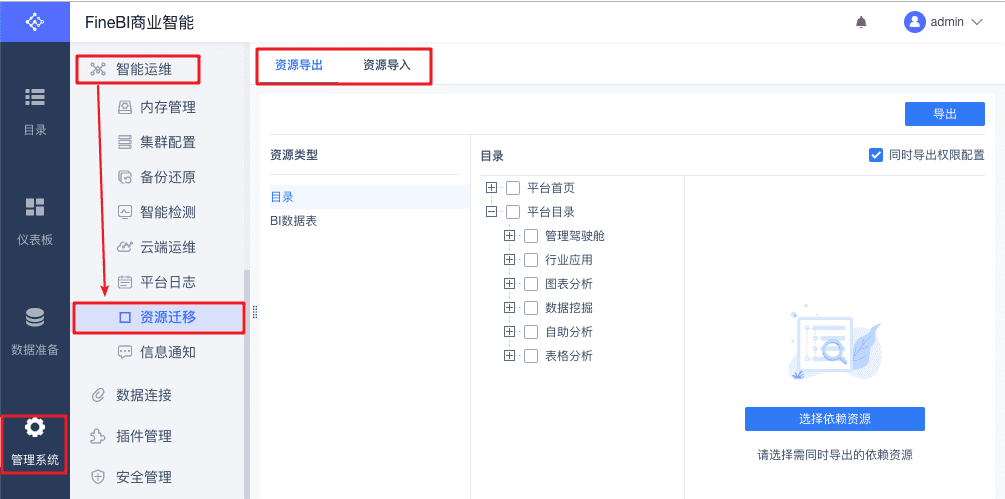
Task: Select BI数据表 resource type
Action: (x=293, y=220)
